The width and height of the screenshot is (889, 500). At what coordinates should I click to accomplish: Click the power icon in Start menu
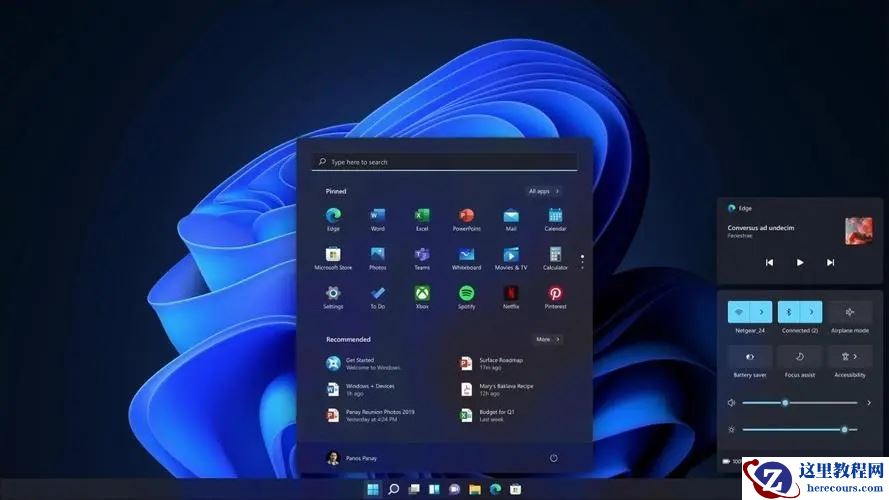[553, 458]
